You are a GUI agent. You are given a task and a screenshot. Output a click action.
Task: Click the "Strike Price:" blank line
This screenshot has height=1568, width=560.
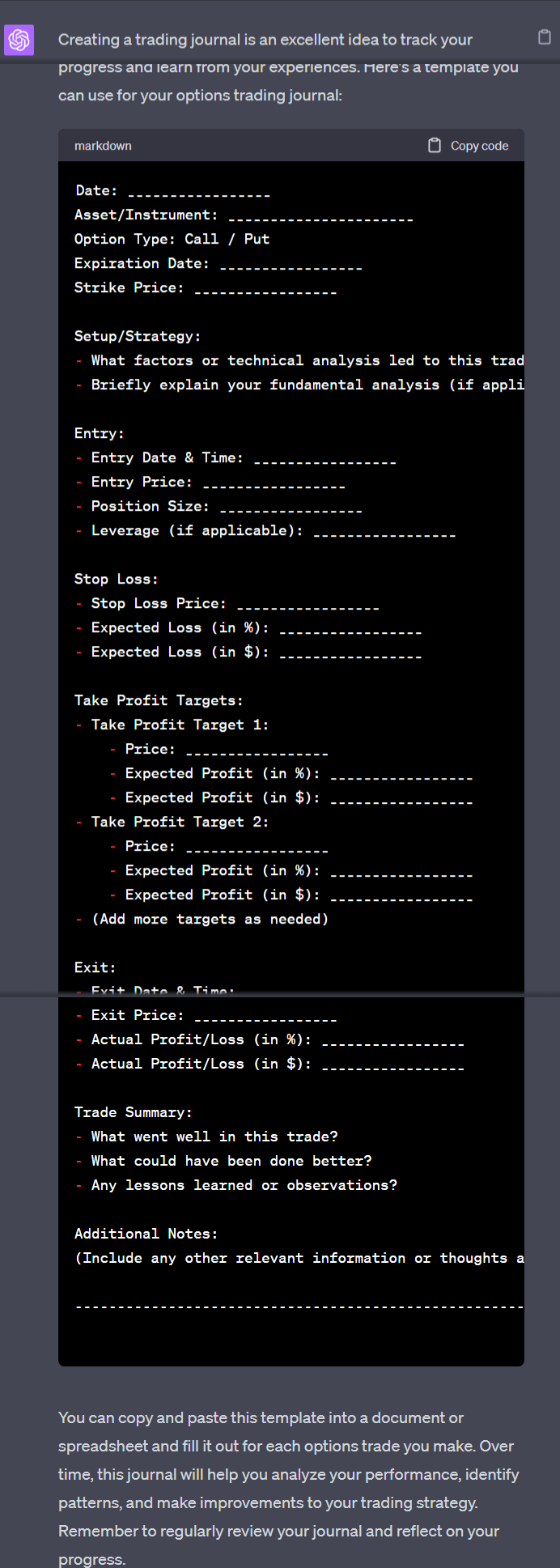[206, 287]
